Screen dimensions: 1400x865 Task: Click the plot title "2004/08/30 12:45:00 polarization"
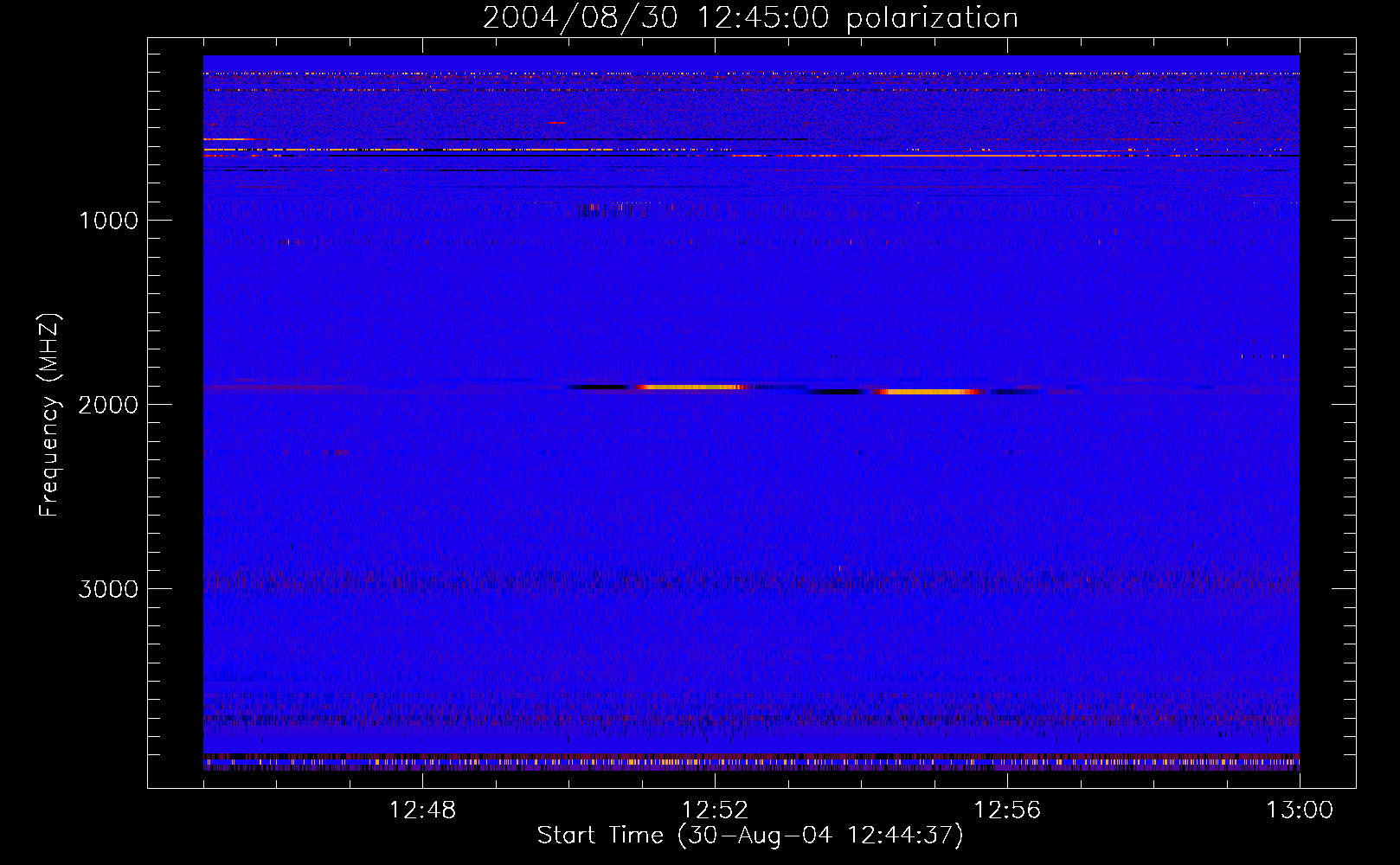(750, 17)
